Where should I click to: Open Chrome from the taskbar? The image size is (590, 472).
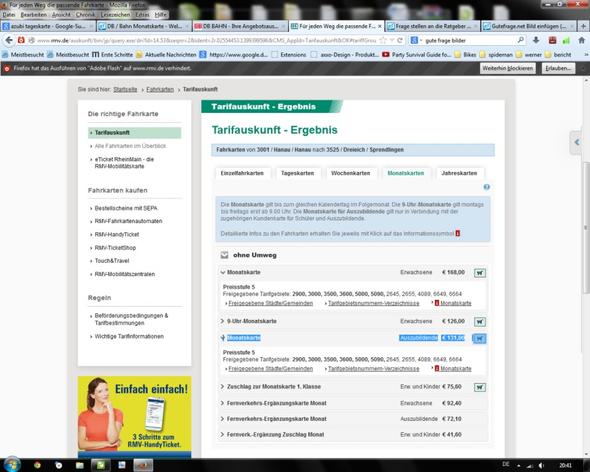[37, 465]
